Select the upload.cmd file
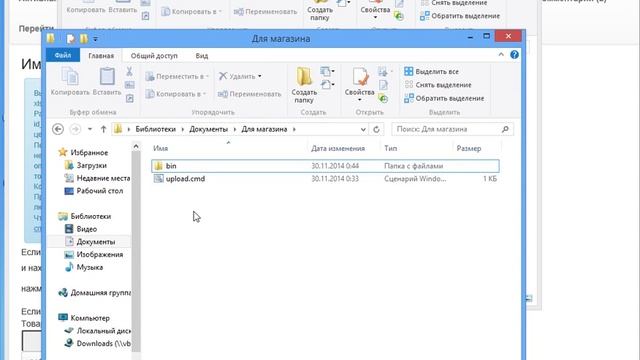640x360 pixels. pos(325,179)
